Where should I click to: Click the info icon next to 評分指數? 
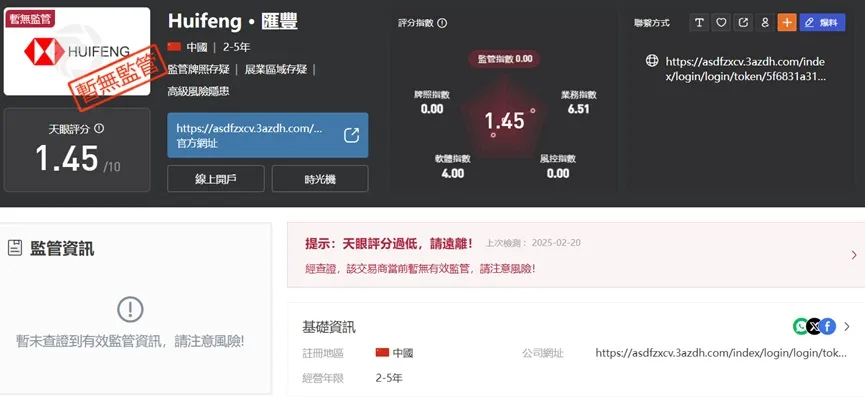coord(442,23)
